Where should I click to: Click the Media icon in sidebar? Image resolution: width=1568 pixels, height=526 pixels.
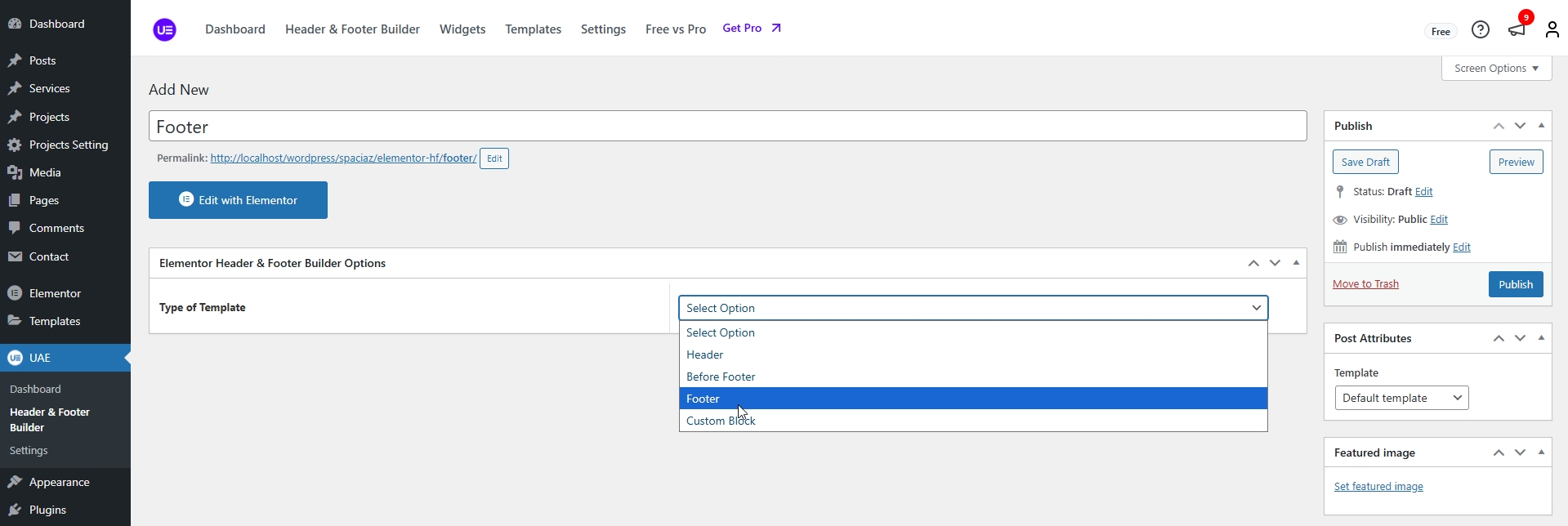(x=15, y=172)
